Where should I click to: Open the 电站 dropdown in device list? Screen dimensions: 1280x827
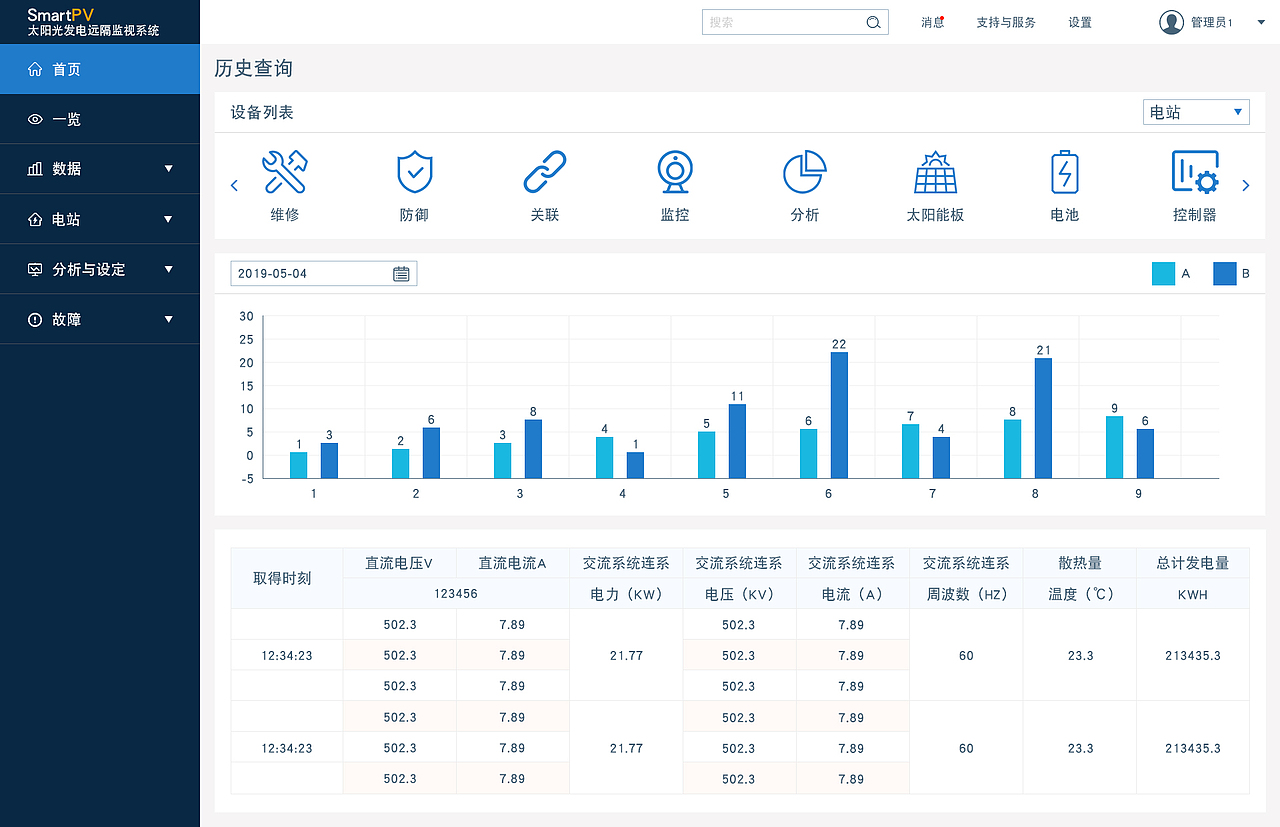pos(1196,112)
